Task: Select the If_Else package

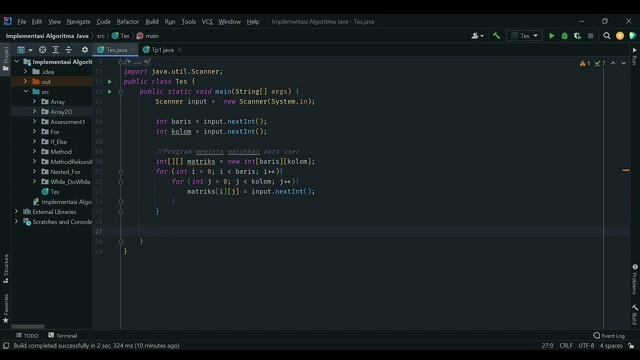Action: click(x=58, y=142)
